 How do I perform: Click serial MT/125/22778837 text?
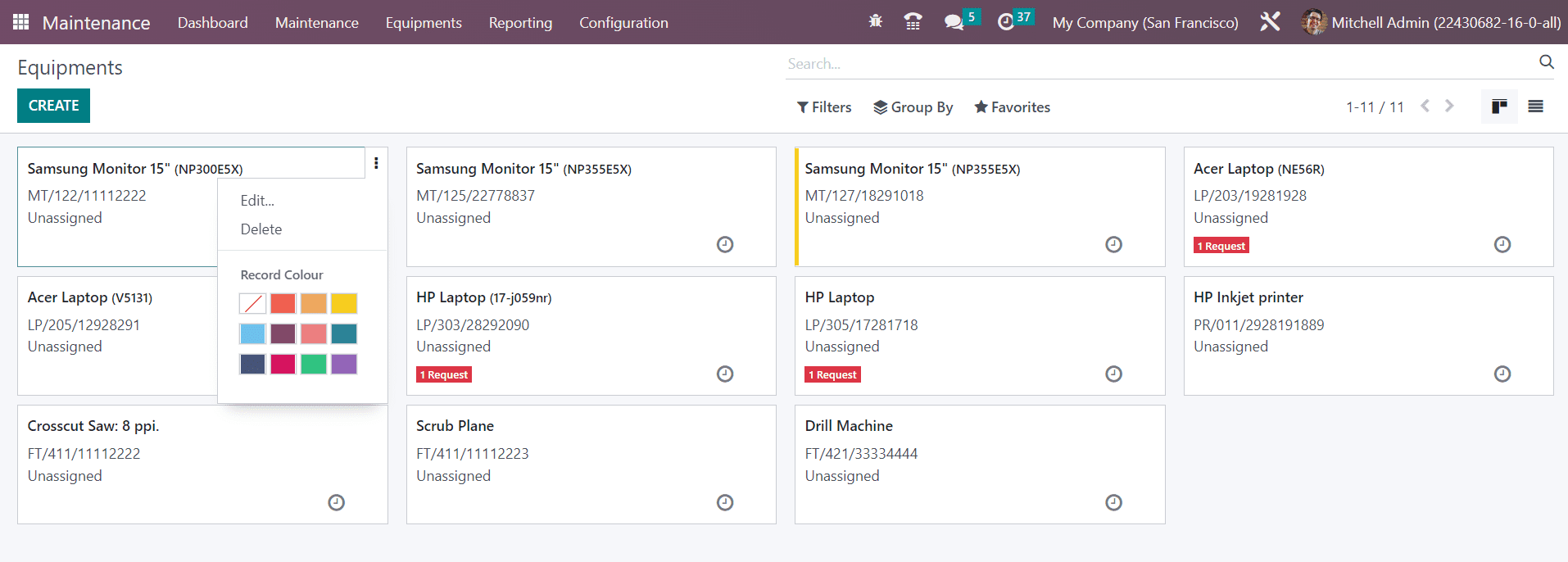pos(475,196)
